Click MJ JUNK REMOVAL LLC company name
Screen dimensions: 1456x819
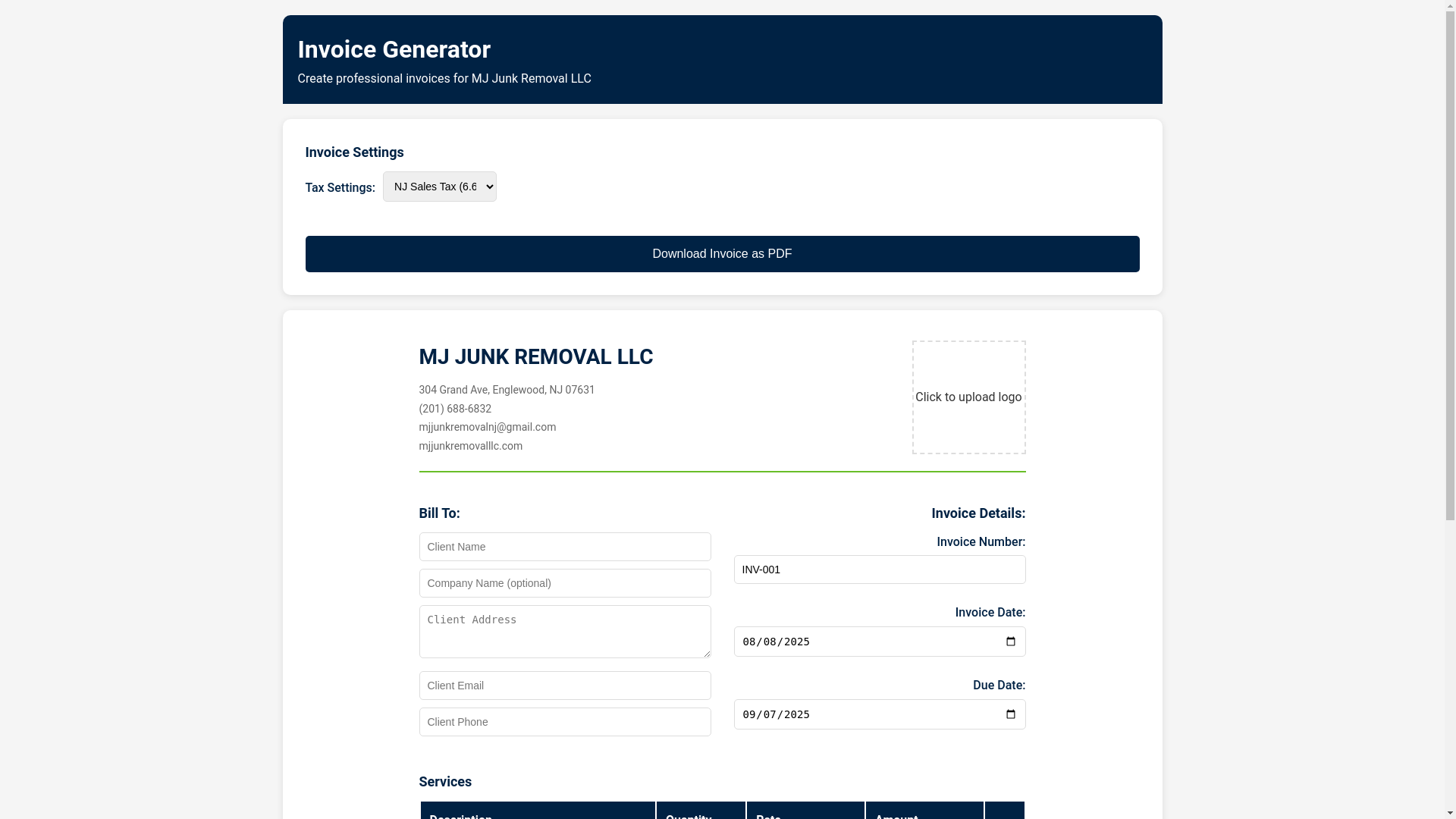click(535, 357)
